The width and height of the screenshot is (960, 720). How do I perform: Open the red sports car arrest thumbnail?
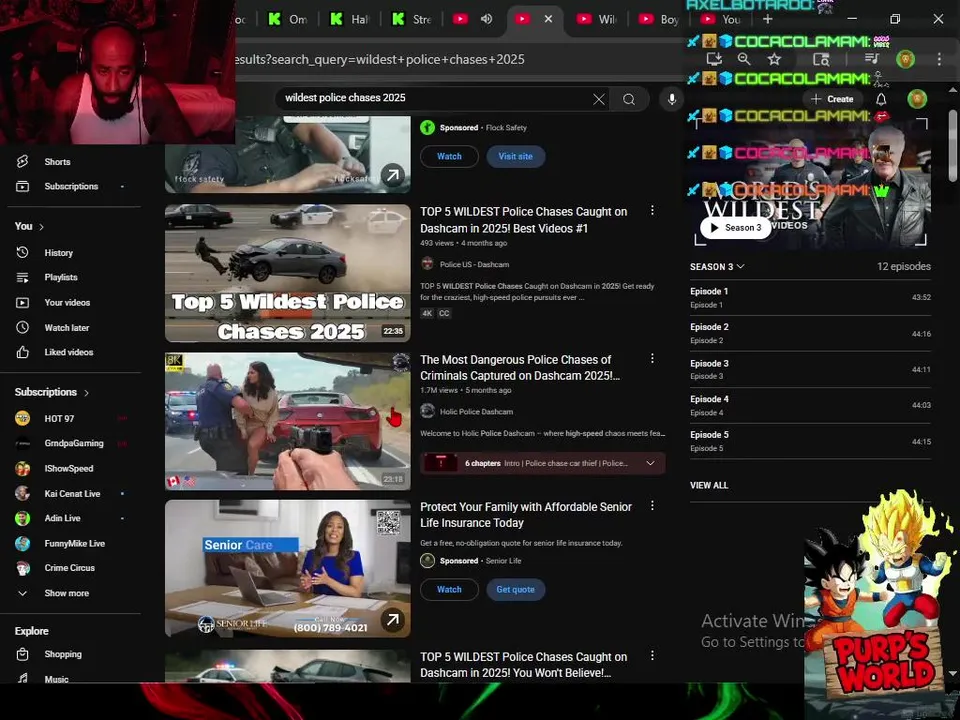click(288, 421)
